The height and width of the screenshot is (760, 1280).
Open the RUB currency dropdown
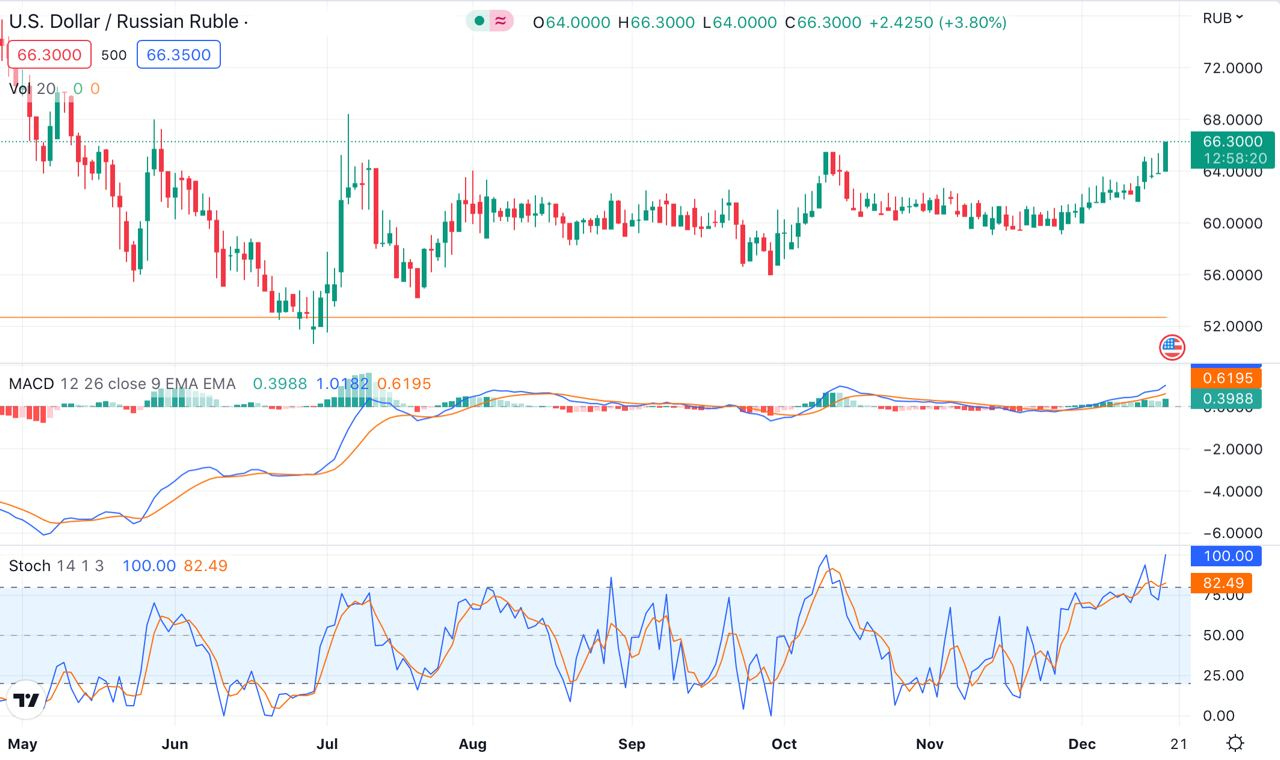tap(1223, 18)
